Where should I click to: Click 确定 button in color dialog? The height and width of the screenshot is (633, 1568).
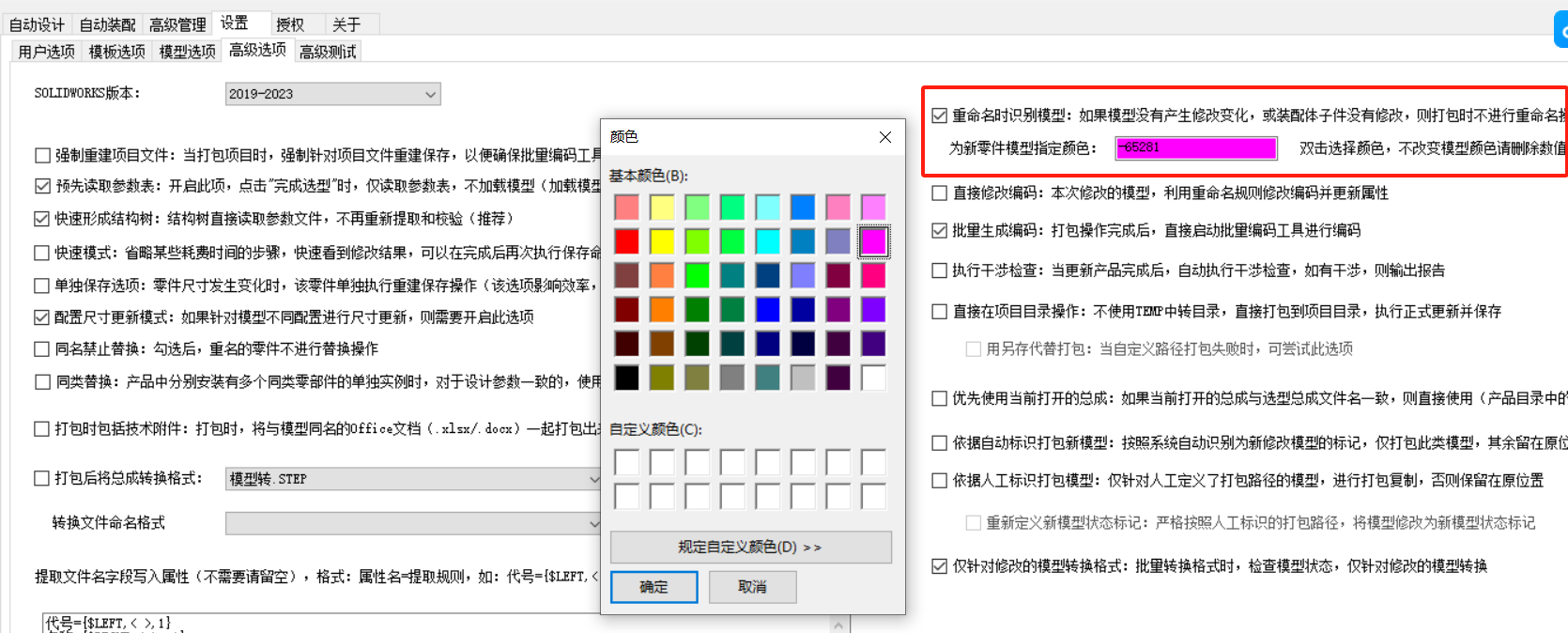point(653,587)
